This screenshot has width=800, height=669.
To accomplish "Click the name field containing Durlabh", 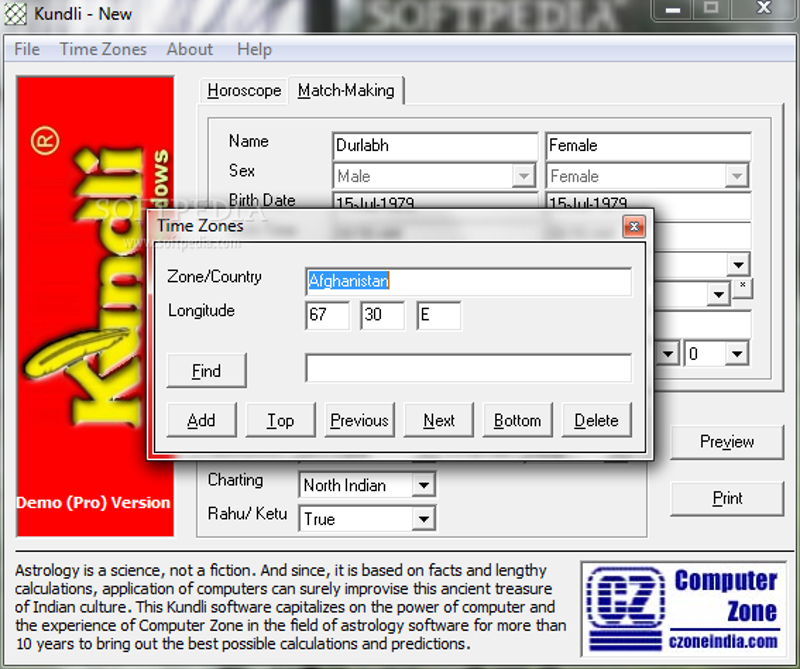I will point(435,145).
